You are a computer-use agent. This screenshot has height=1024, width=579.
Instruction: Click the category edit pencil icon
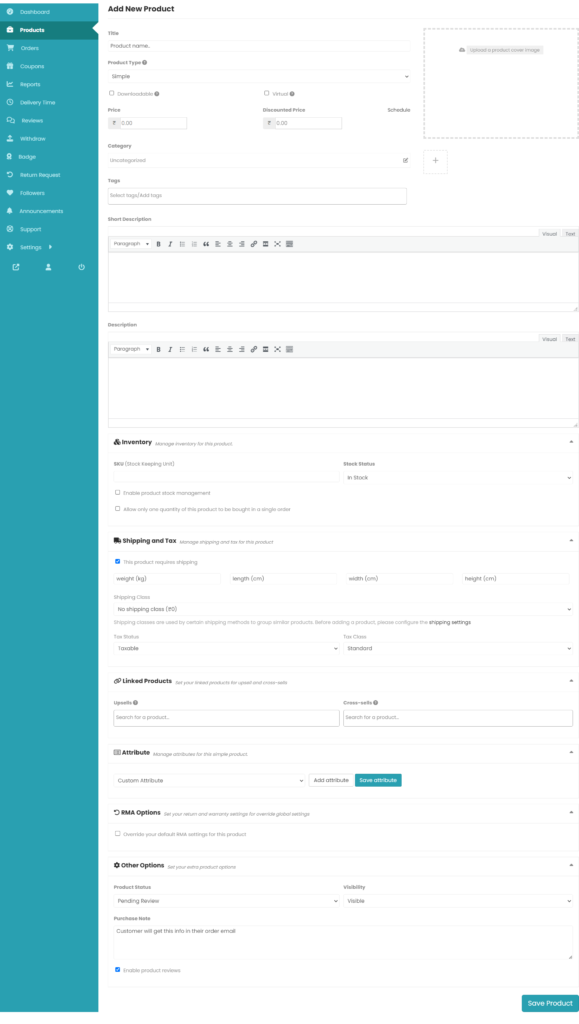[x=405, y=160]
